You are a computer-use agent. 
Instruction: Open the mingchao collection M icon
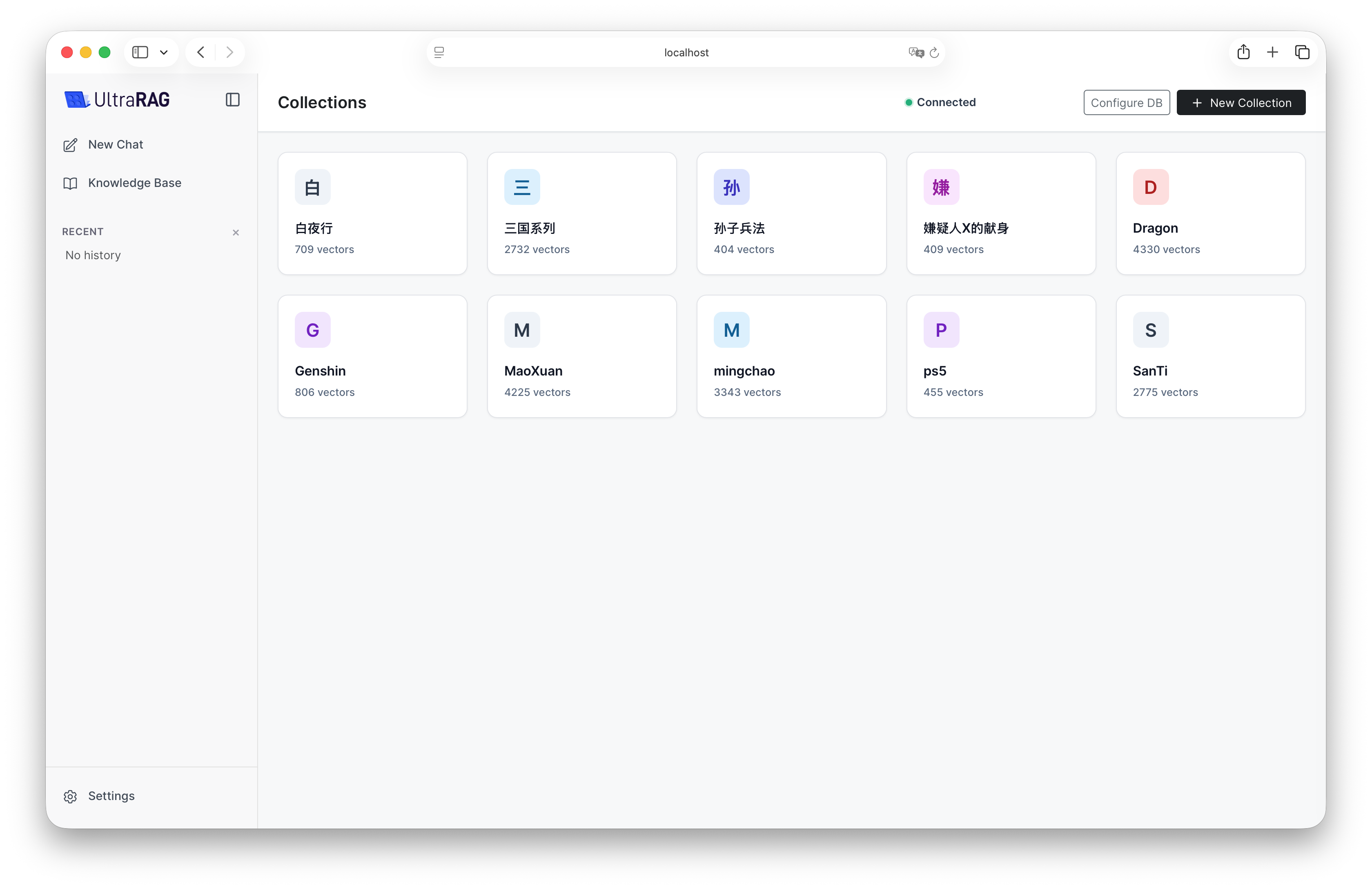732,329
